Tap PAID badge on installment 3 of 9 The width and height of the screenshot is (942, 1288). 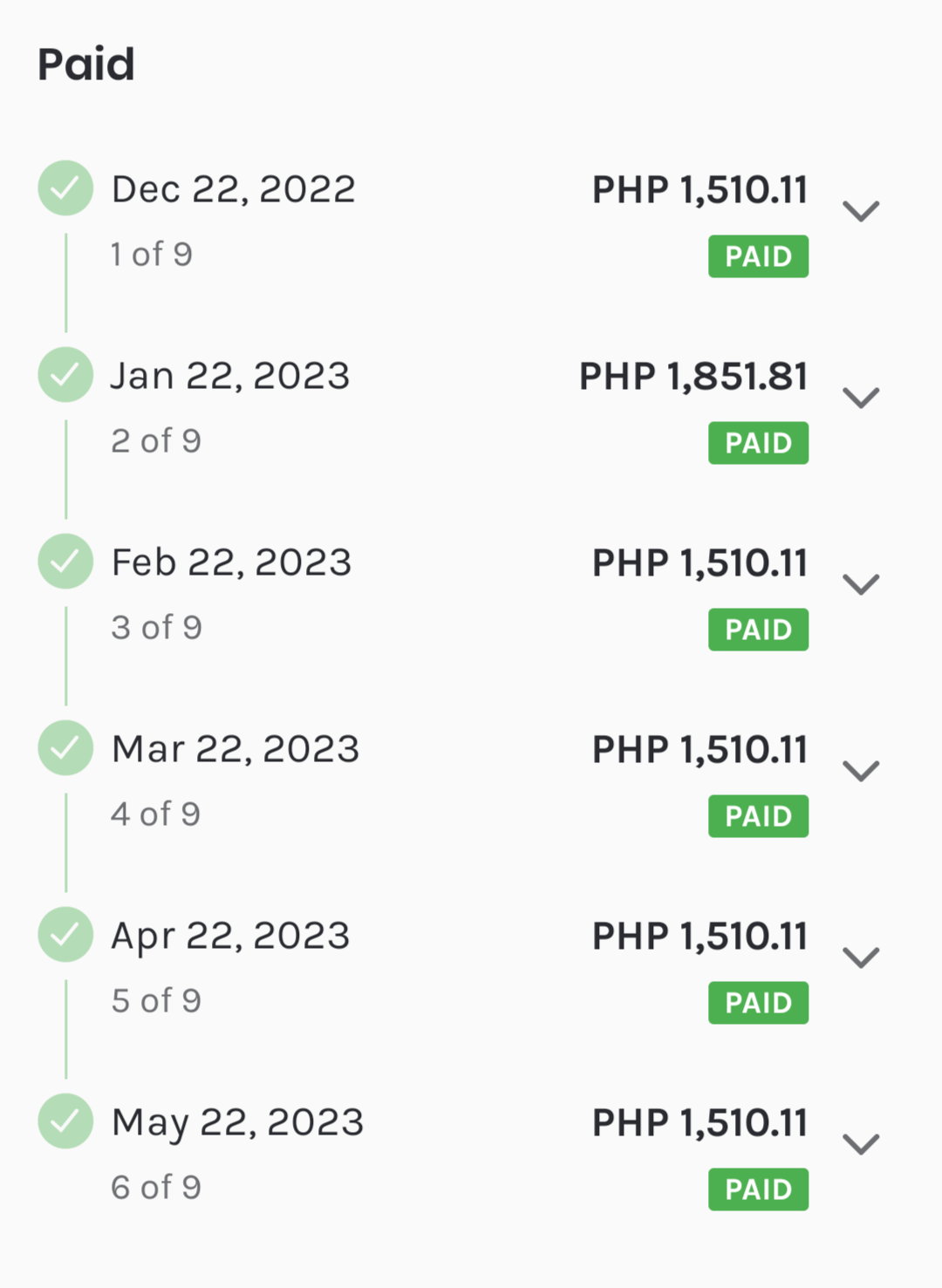(758, 630)
